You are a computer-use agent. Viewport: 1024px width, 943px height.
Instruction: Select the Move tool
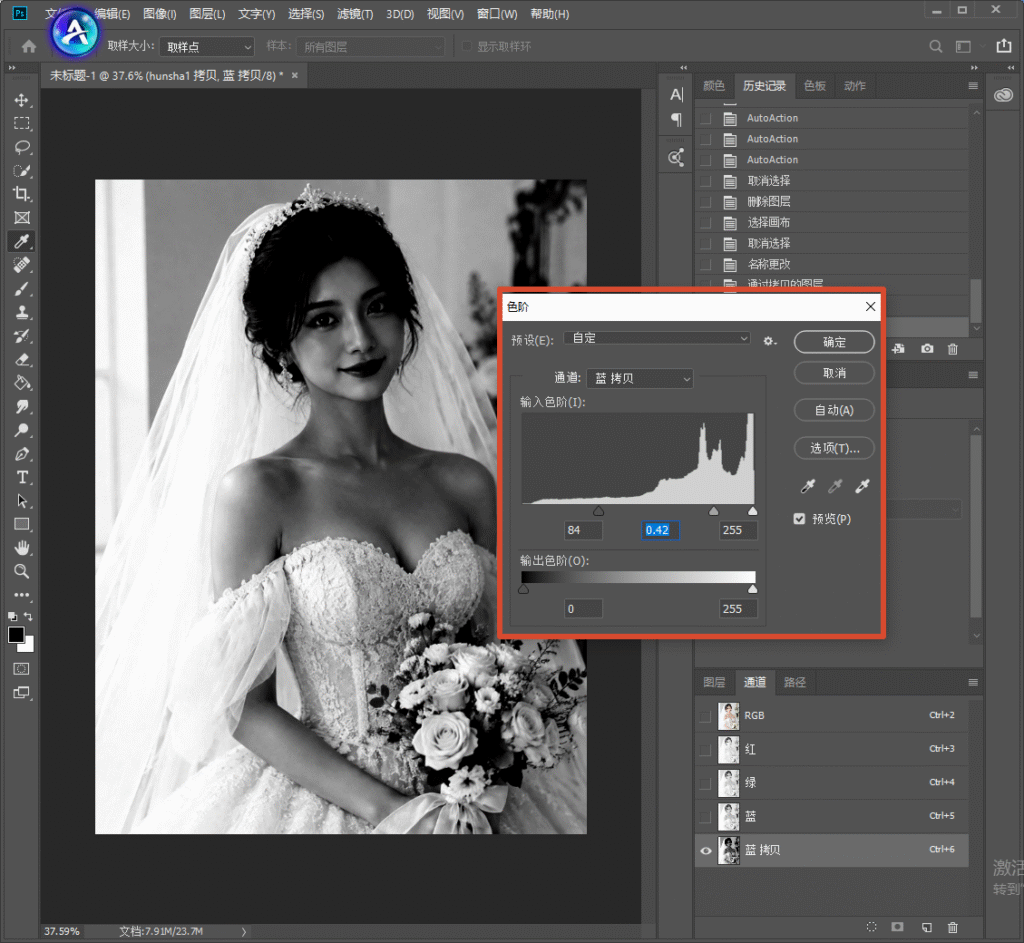tap(22, 100)
